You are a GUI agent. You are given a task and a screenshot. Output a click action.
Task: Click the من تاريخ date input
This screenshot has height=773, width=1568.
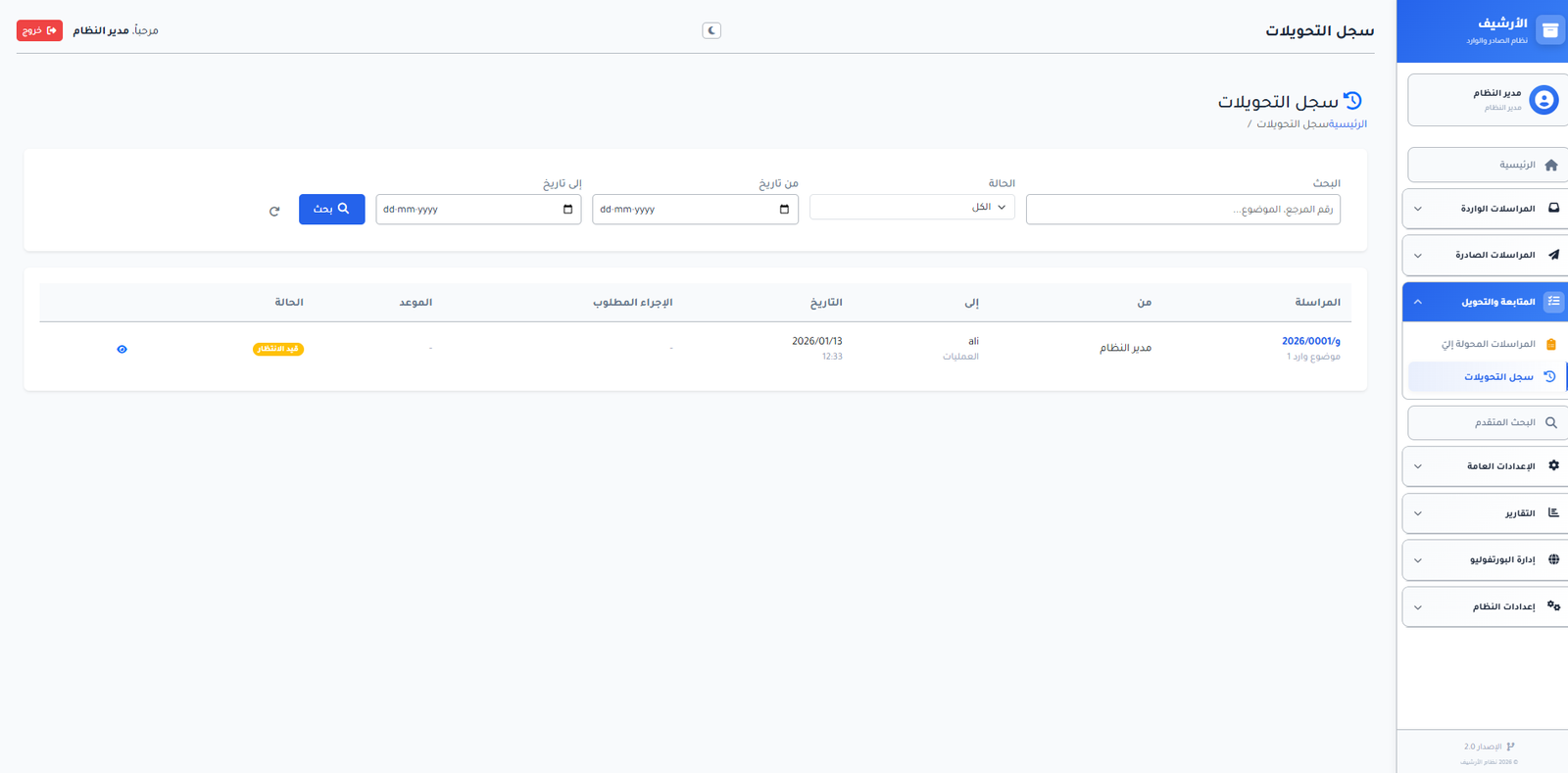[695, 210]
